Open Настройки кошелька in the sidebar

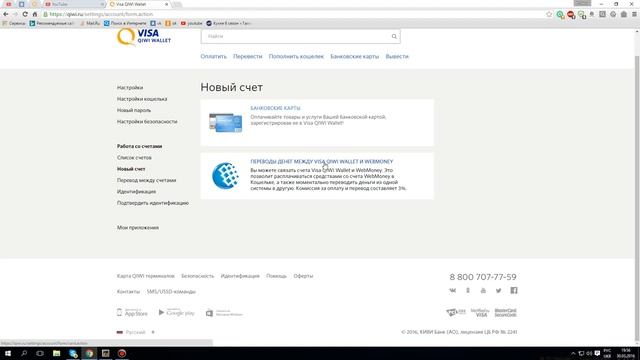[x=142, y=99]
